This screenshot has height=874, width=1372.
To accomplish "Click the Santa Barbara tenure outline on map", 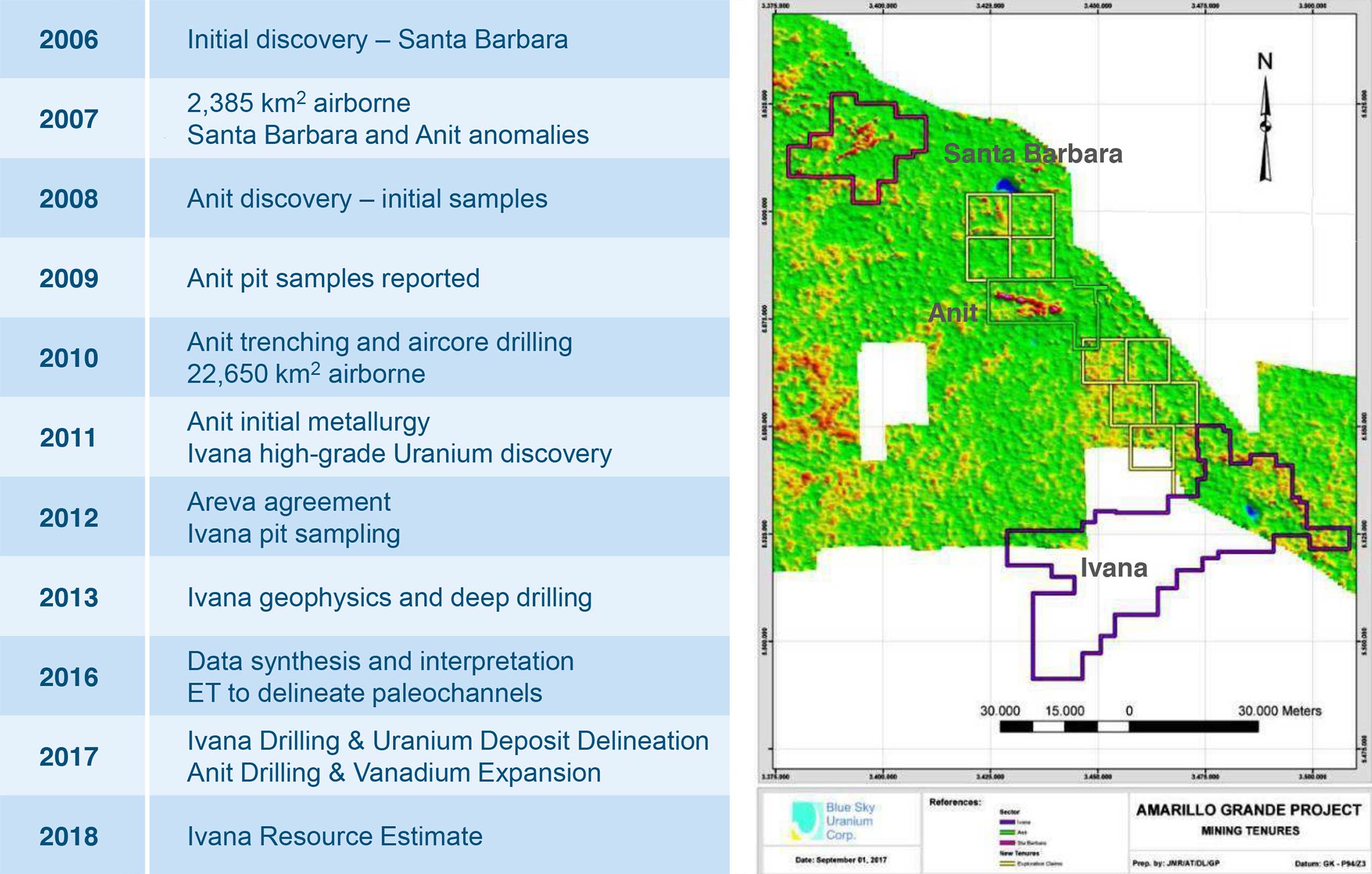I will coord(857,148).
